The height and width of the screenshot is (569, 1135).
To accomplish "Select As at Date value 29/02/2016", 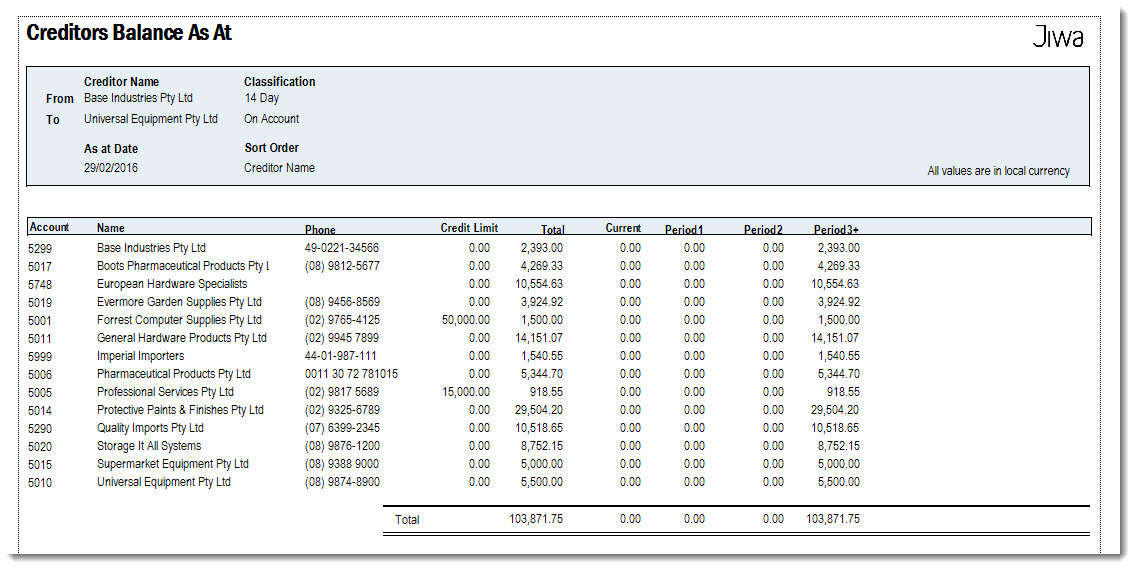I will (x=111, y=168).
